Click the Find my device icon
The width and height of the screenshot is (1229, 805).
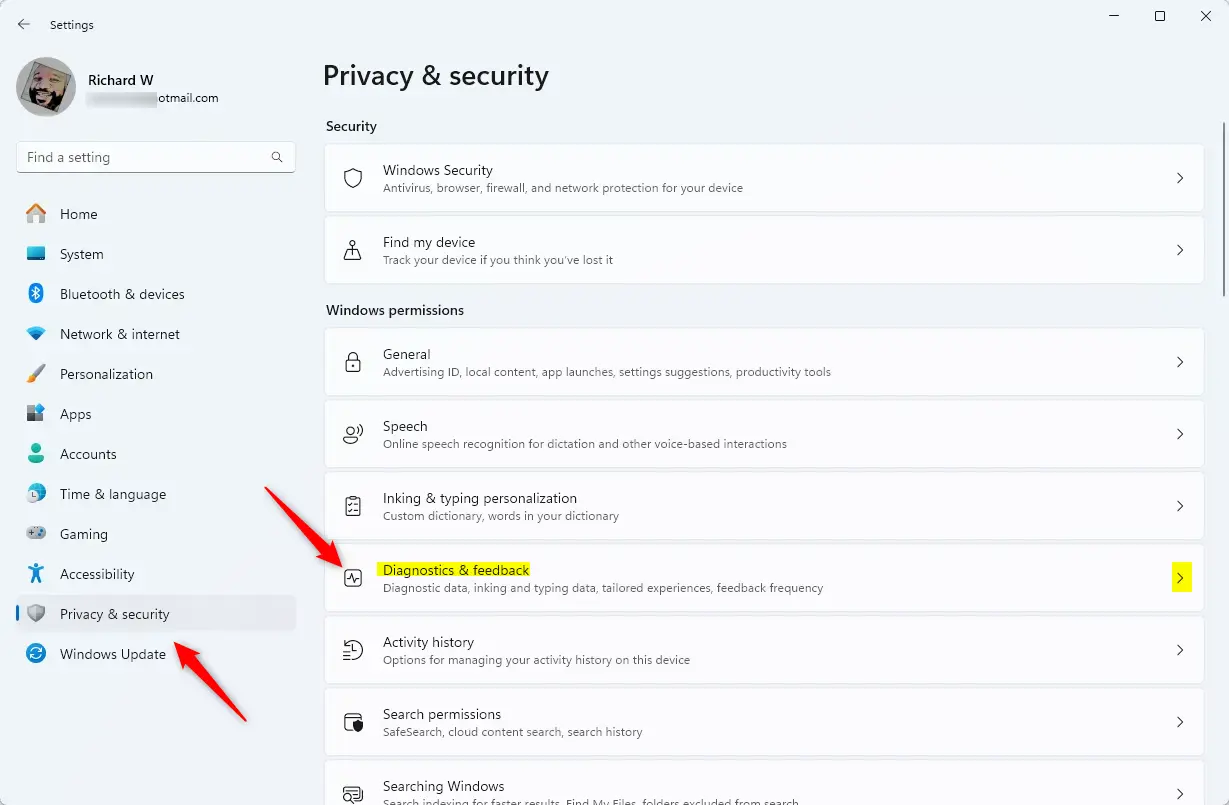click(353, 250)
